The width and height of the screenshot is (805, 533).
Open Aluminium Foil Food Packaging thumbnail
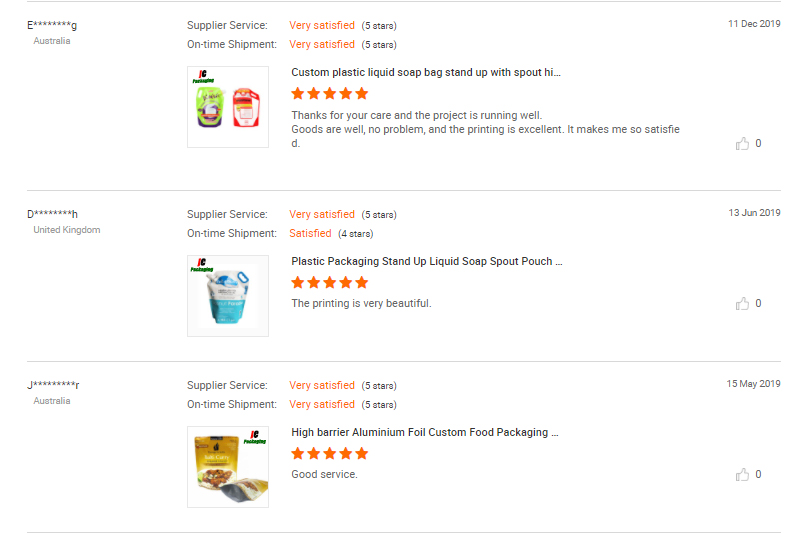228,467
